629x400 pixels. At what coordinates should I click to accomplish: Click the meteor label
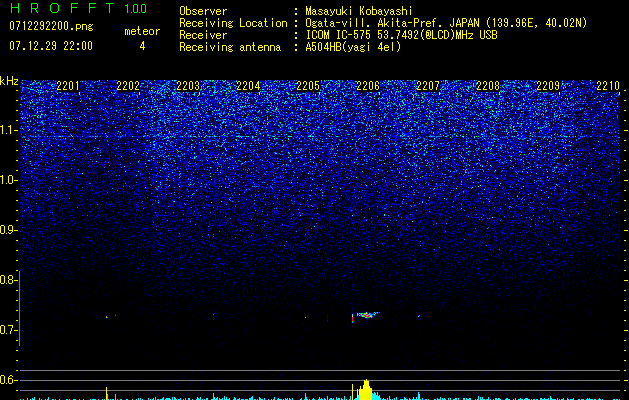click(x=142, y=31)
